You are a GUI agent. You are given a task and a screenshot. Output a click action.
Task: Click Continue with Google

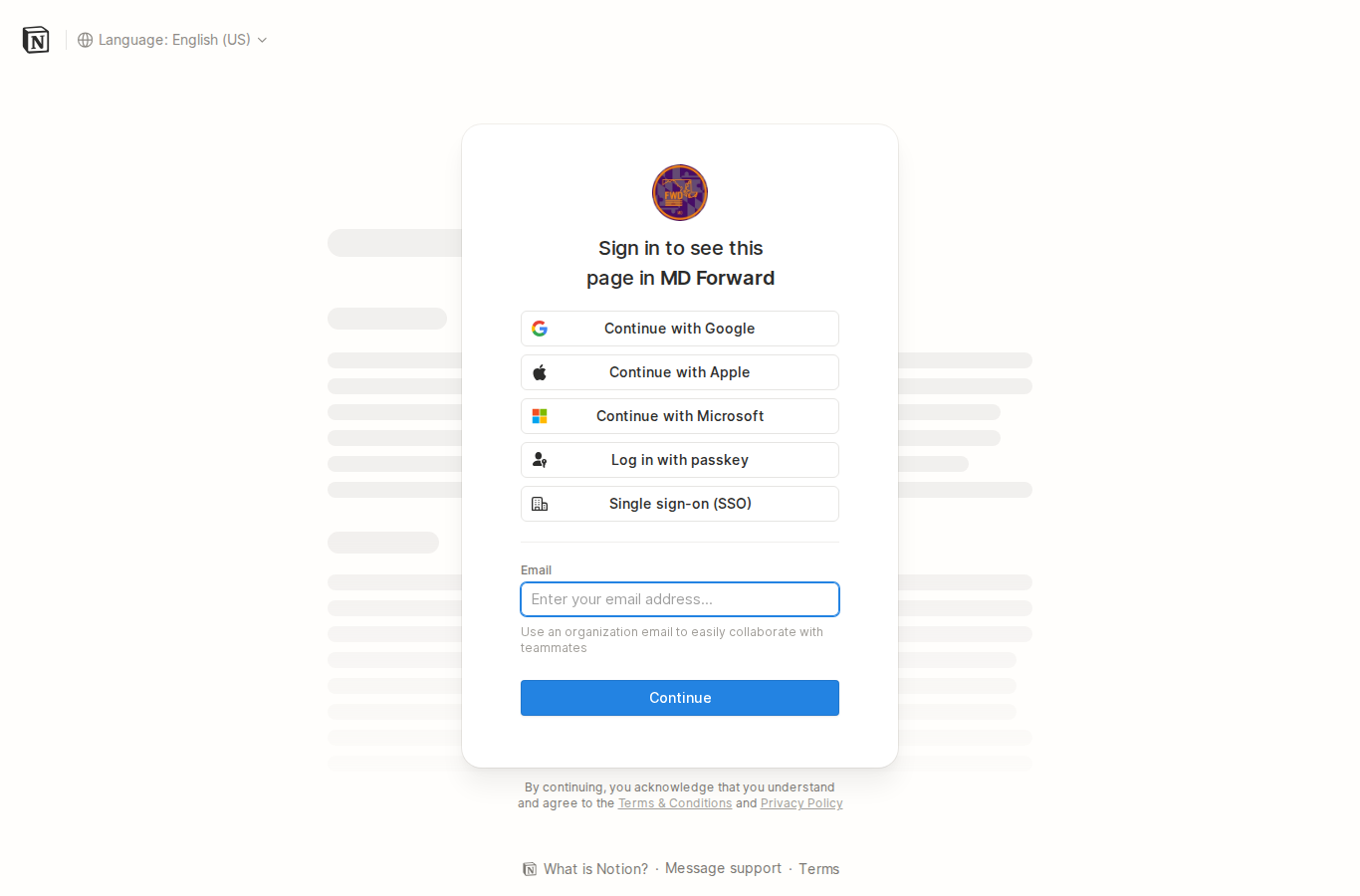[x=679, y=328]
